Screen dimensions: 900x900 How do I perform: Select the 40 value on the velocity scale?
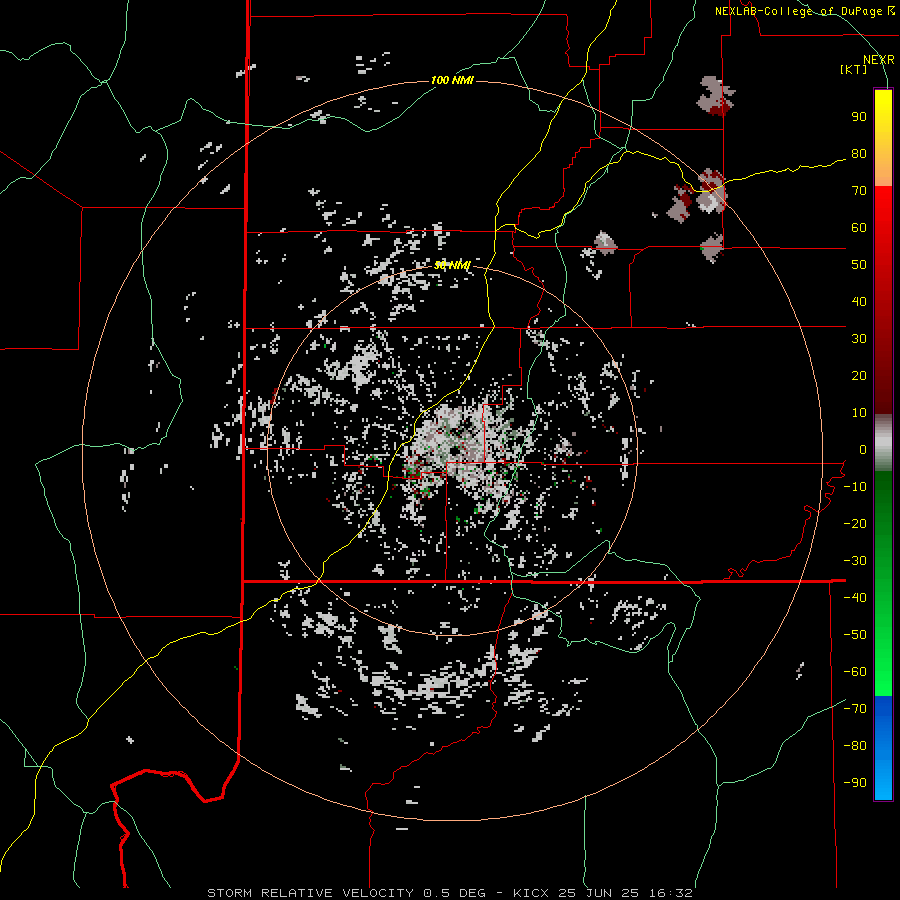pos(859,301)
